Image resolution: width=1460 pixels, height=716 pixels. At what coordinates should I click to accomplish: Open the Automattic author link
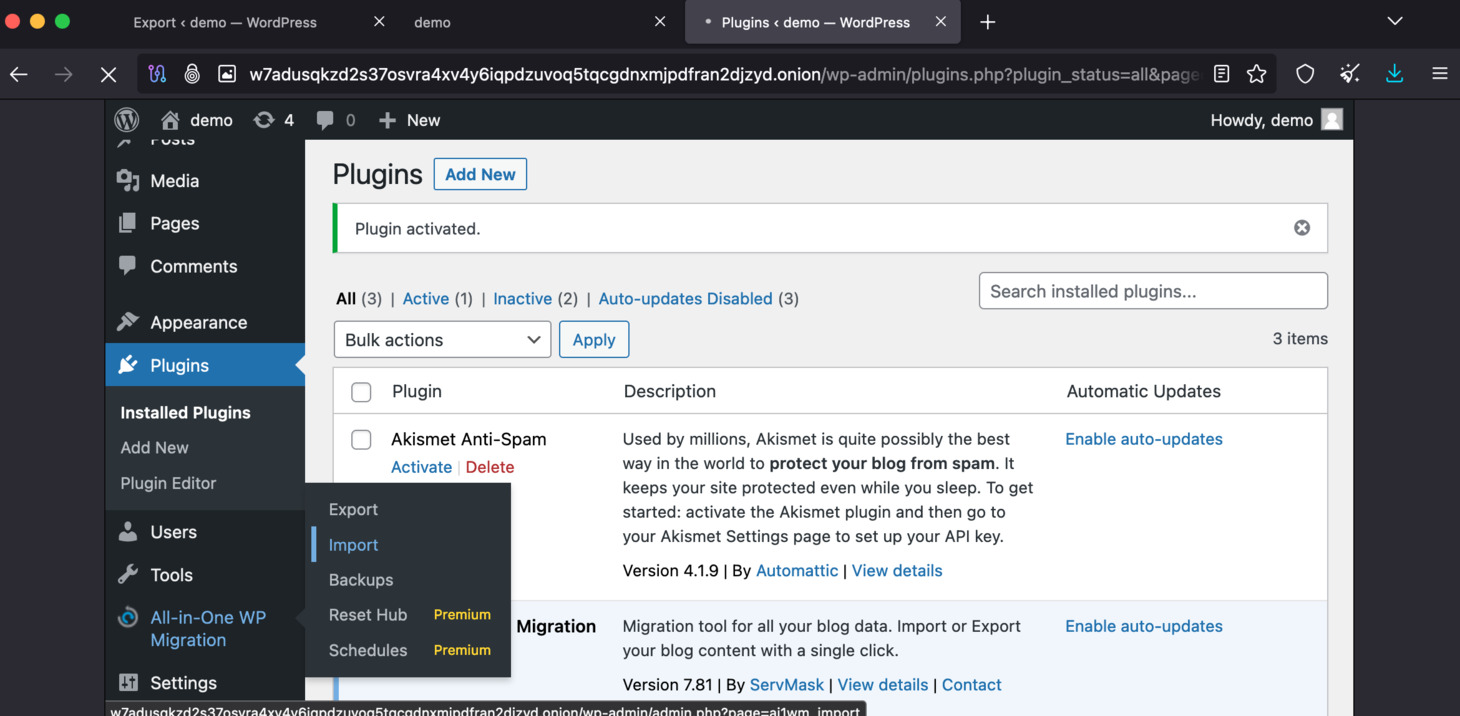coord(797,571)
